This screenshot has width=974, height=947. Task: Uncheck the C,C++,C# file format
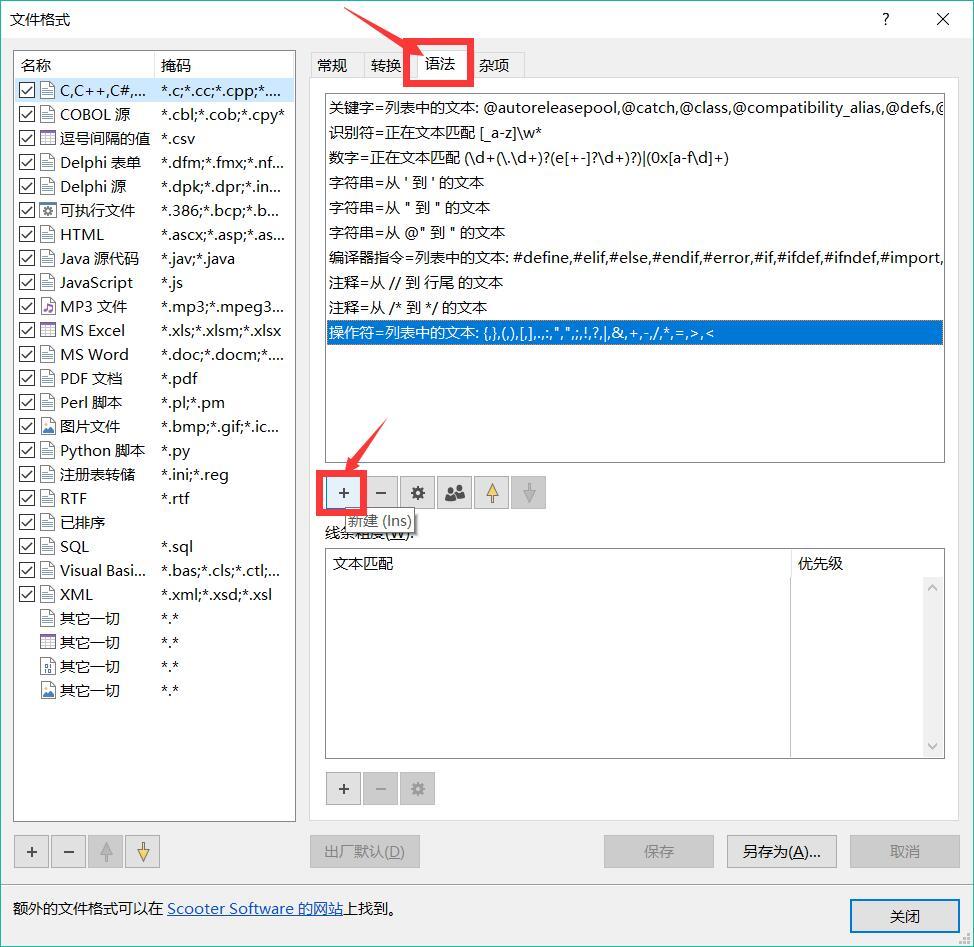25,90
